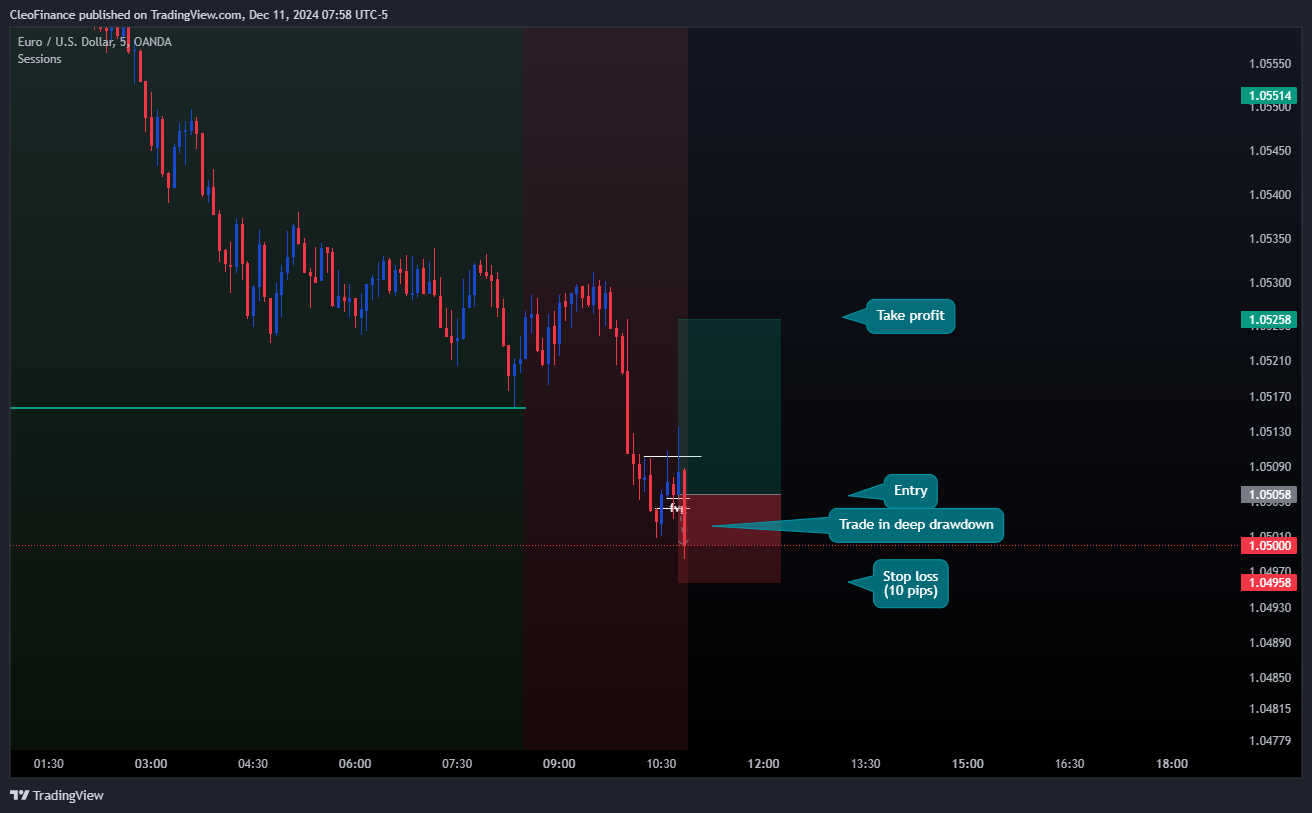The height and width of the screenshot is (813, 1312).
Task: Select the red stop-loss zone of the position
Action: tap(729, 538)
